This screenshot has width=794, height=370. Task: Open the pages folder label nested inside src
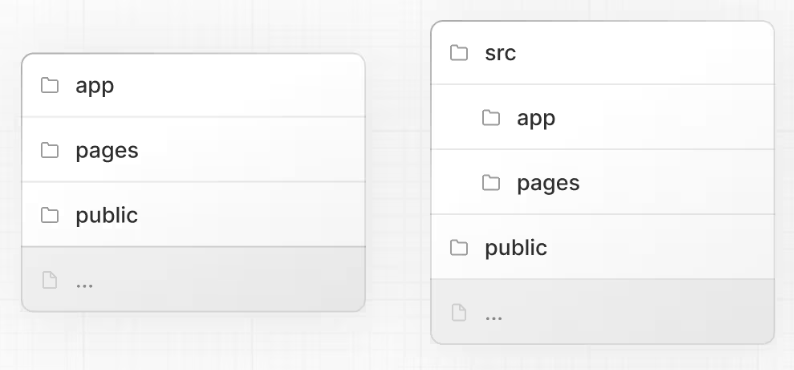point(548,184)
